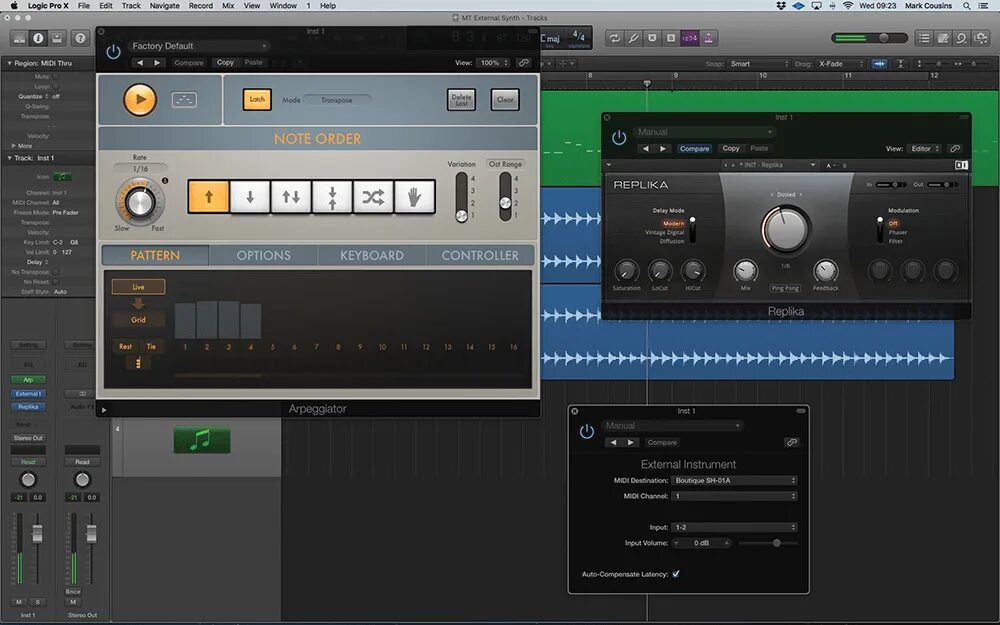1000x625 pixels.
Task: Open the Note Pads button
Action: click(943, 38)
